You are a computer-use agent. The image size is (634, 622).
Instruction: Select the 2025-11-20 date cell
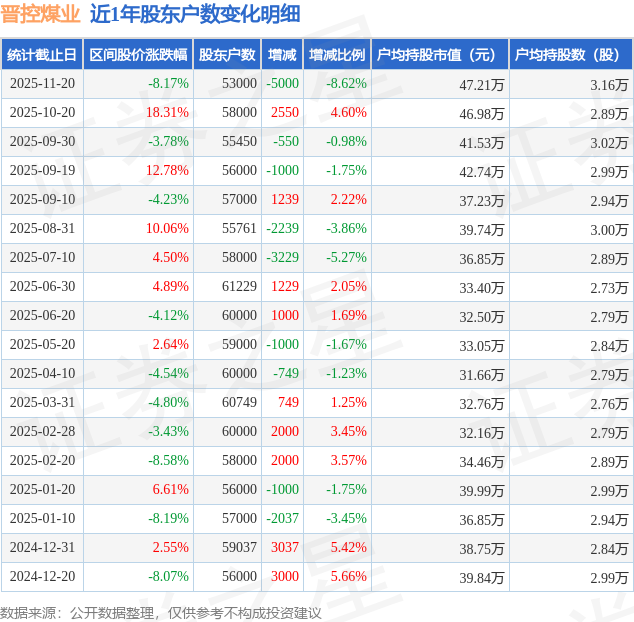click(x=41, y=84)
